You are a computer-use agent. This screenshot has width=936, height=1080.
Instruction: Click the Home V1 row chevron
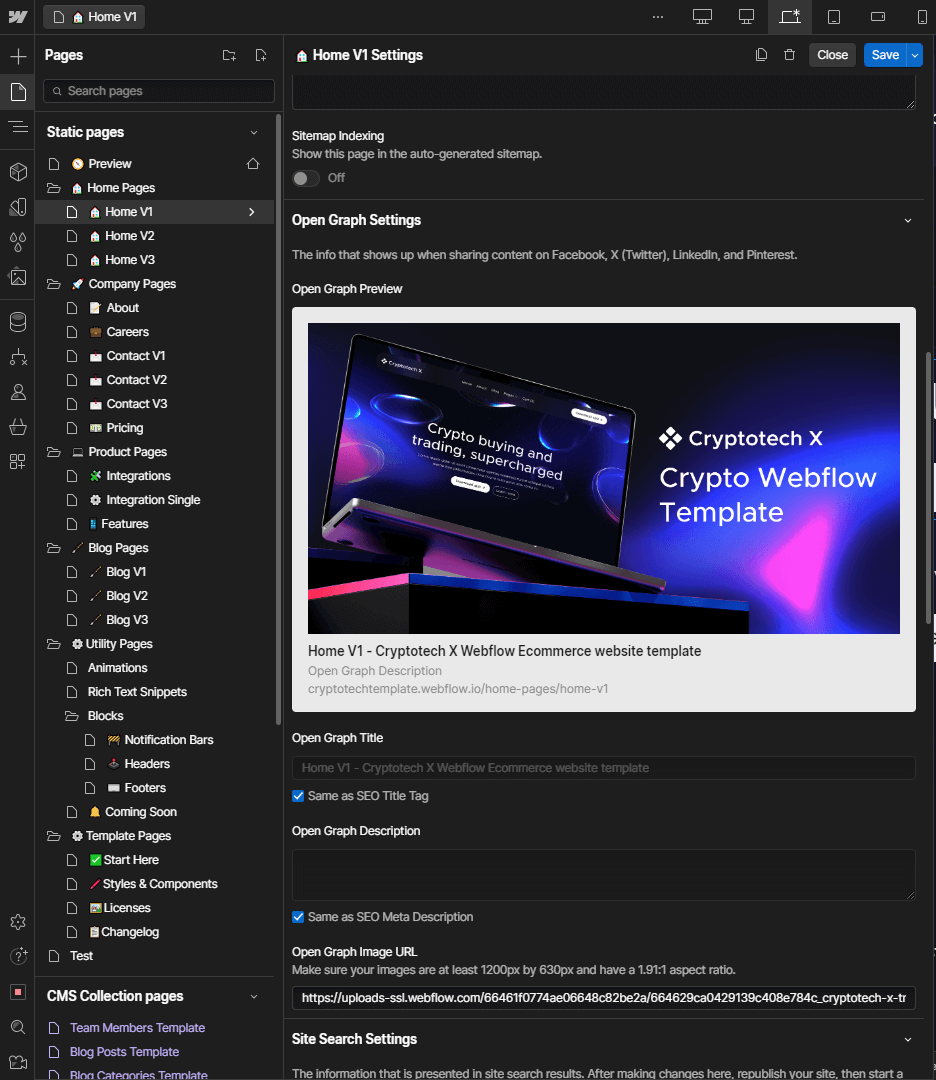pyautogui.click(x=251, y=212)
